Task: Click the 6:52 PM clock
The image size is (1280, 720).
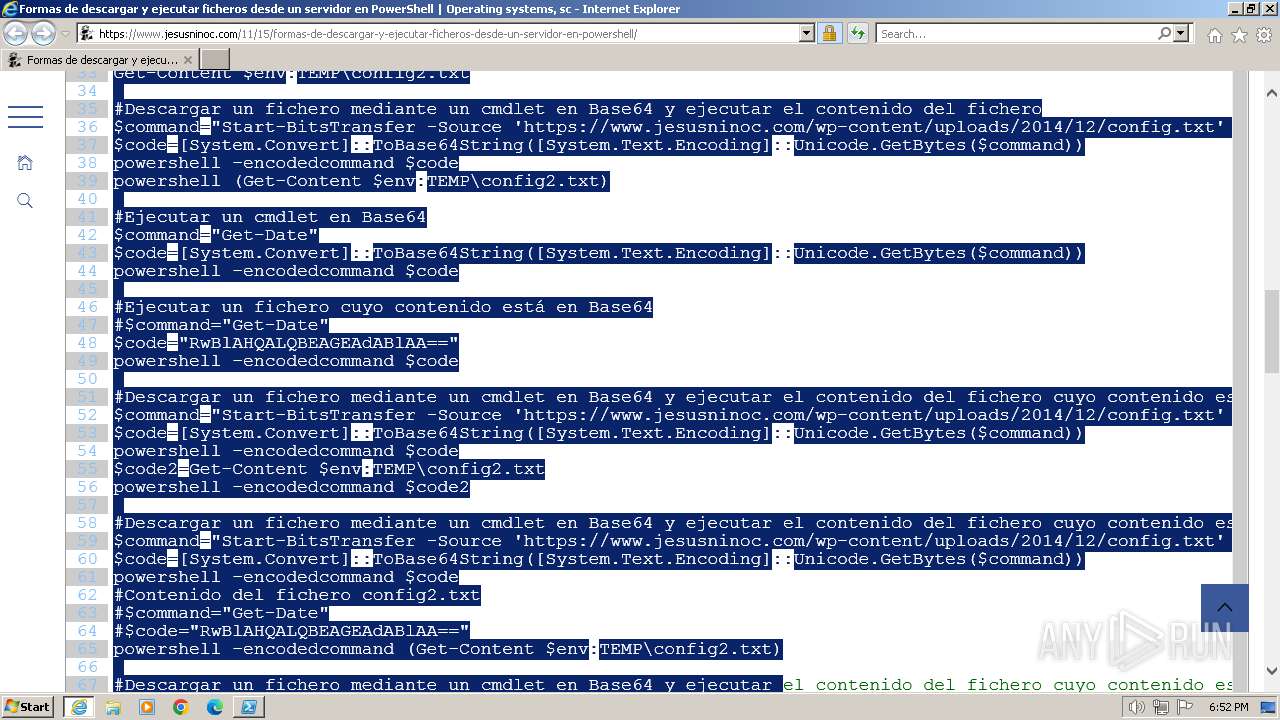Action: (1229, 707)
